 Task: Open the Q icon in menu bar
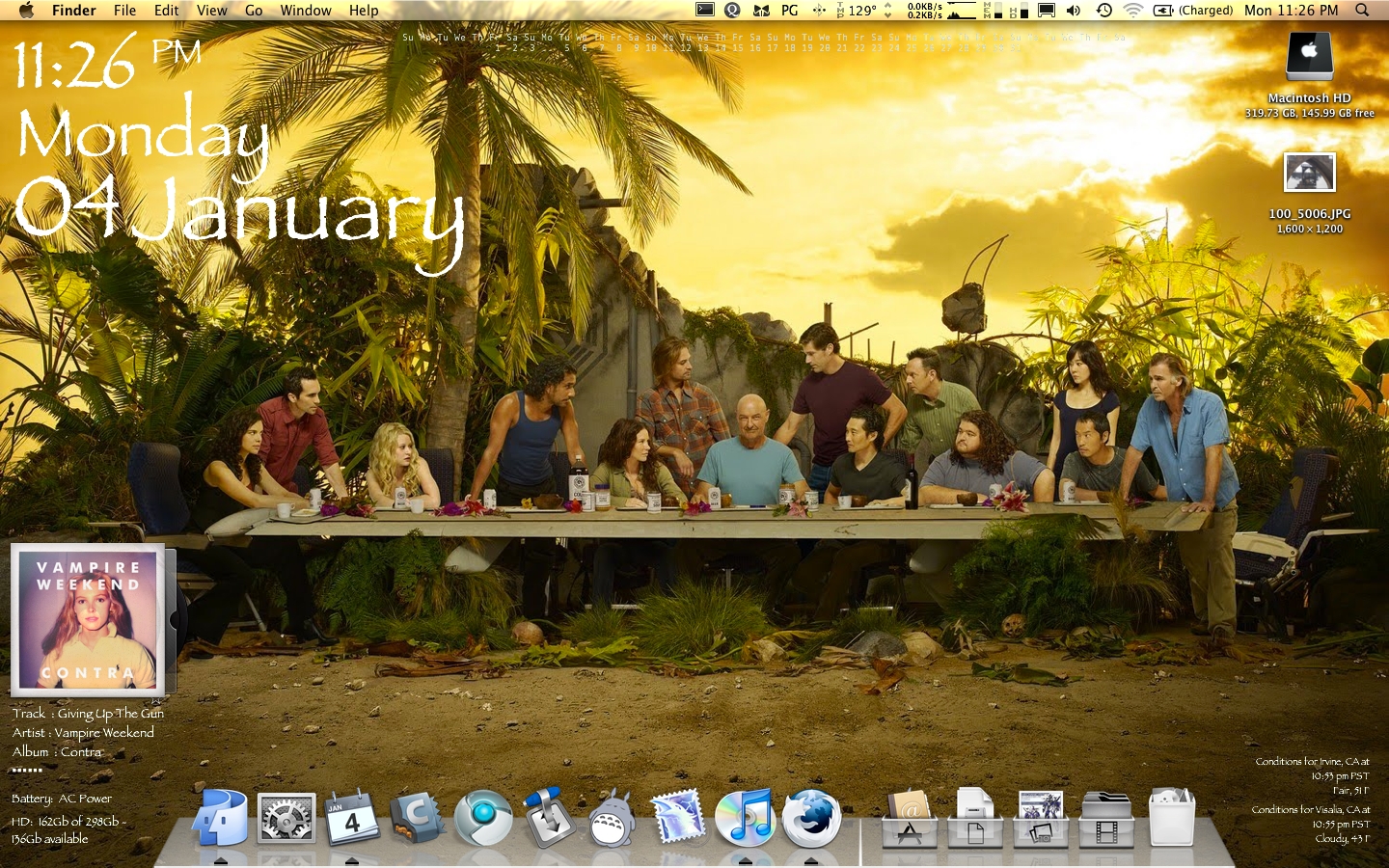pos(733,11)
